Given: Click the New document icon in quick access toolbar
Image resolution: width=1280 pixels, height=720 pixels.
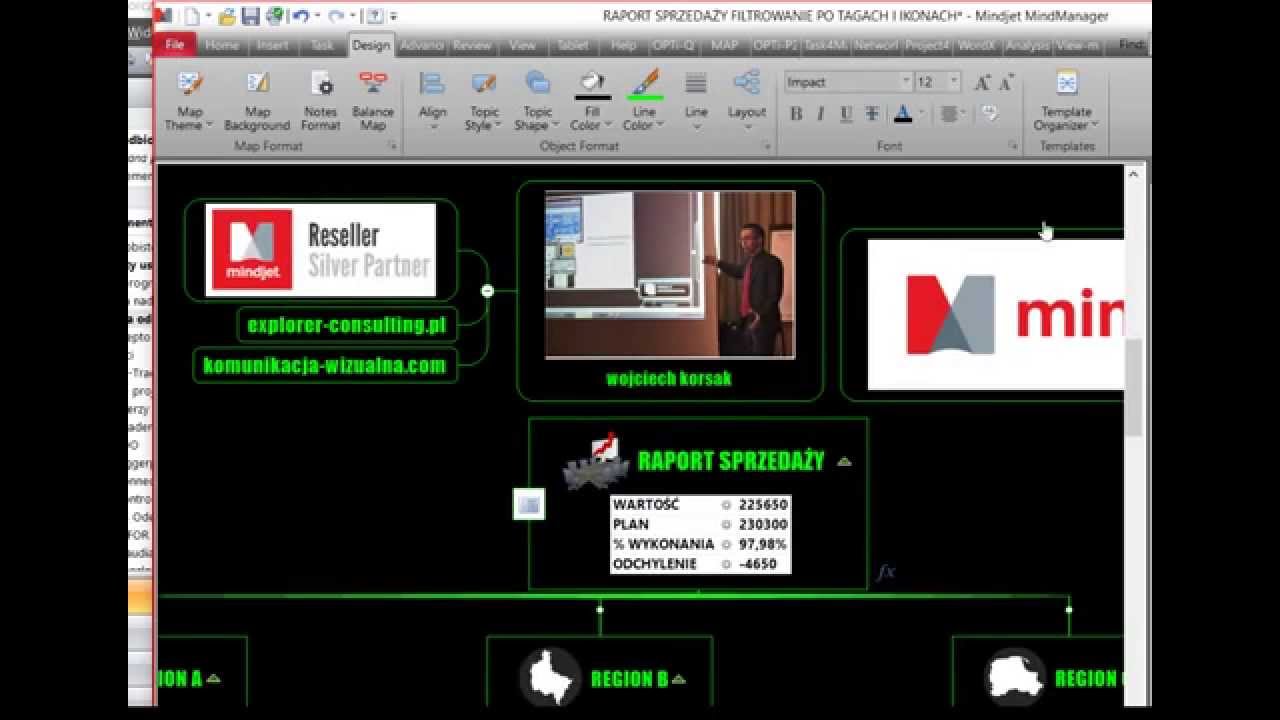Looking at the screenshot, I should pyautogui.click(x=192, y=16).
